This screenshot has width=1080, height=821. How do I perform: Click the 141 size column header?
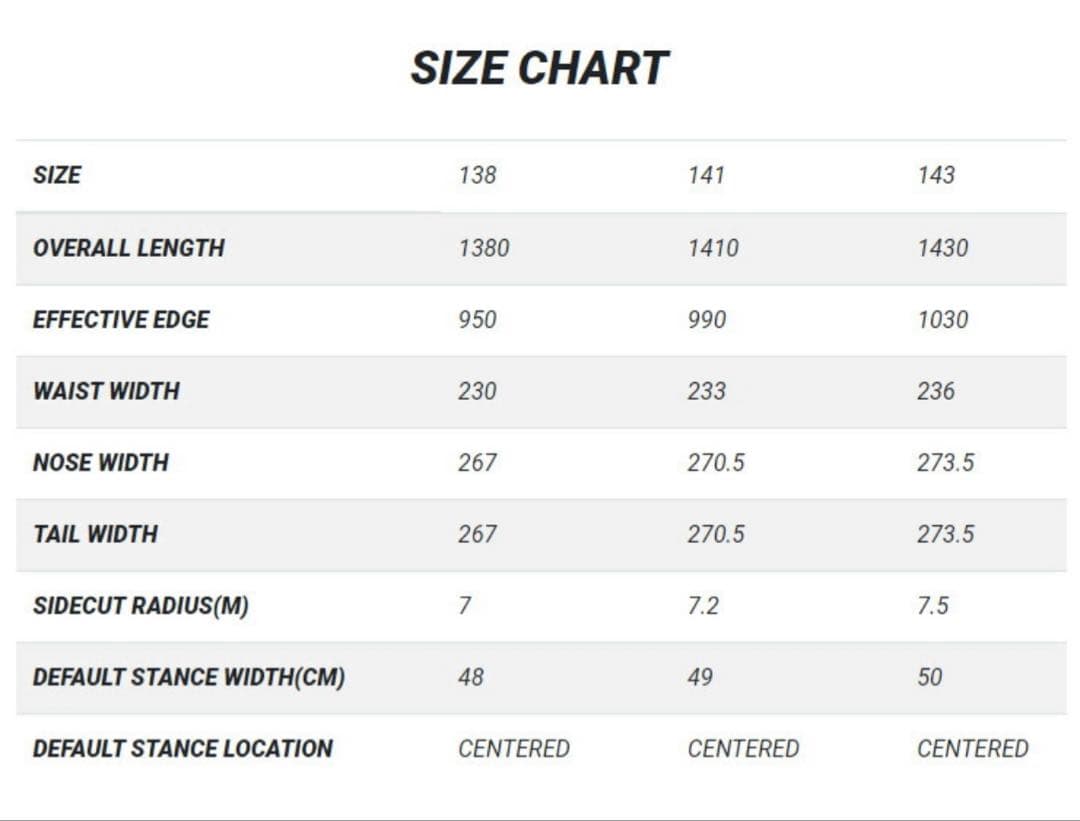[x=706, y=175]
